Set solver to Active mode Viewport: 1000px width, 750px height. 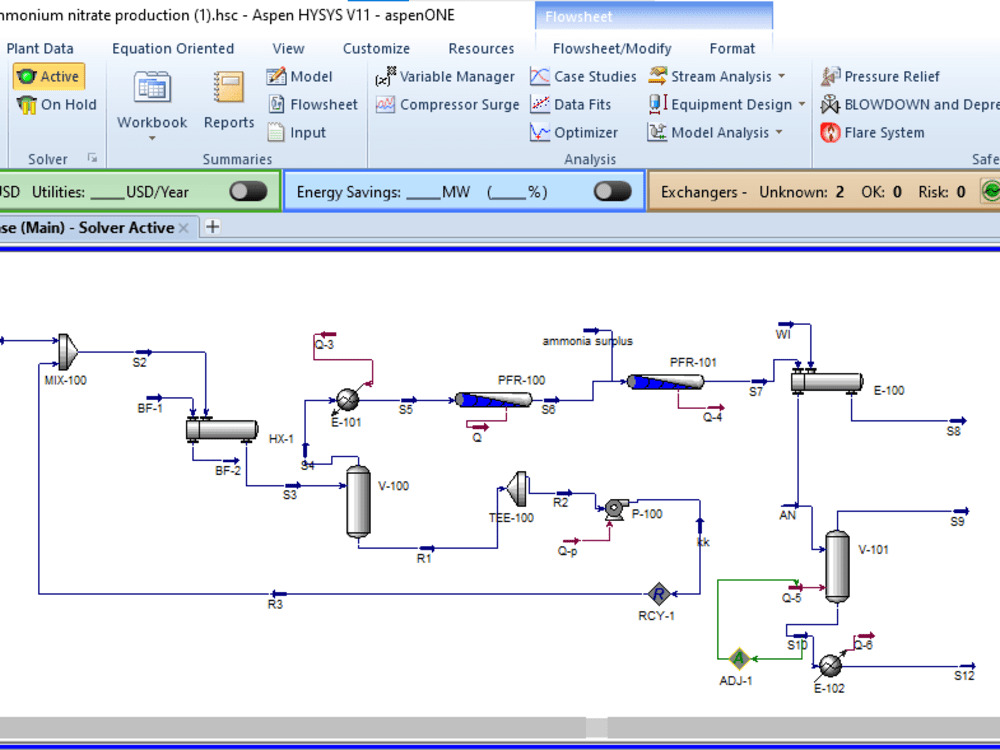pyautogui.click(x=48, y=77)
